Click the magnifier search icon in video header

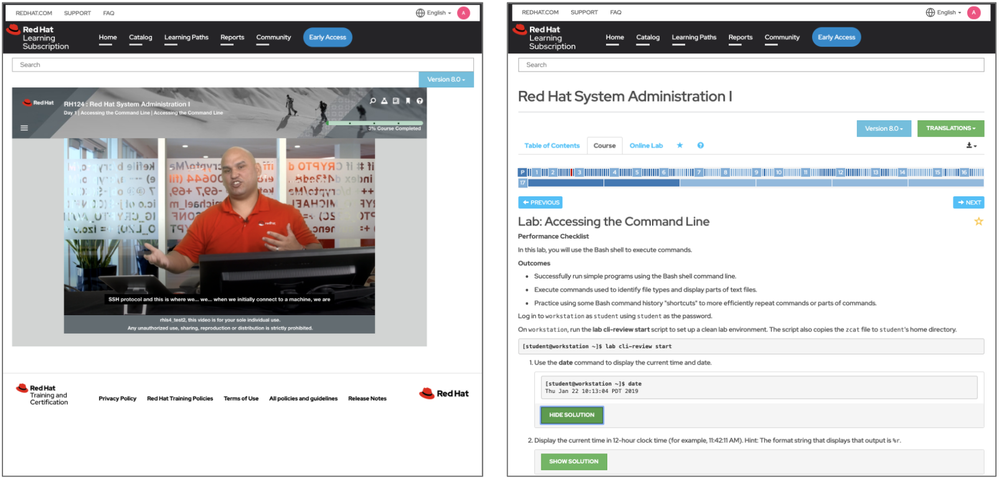pyautogui.click(x=373, y=101)
